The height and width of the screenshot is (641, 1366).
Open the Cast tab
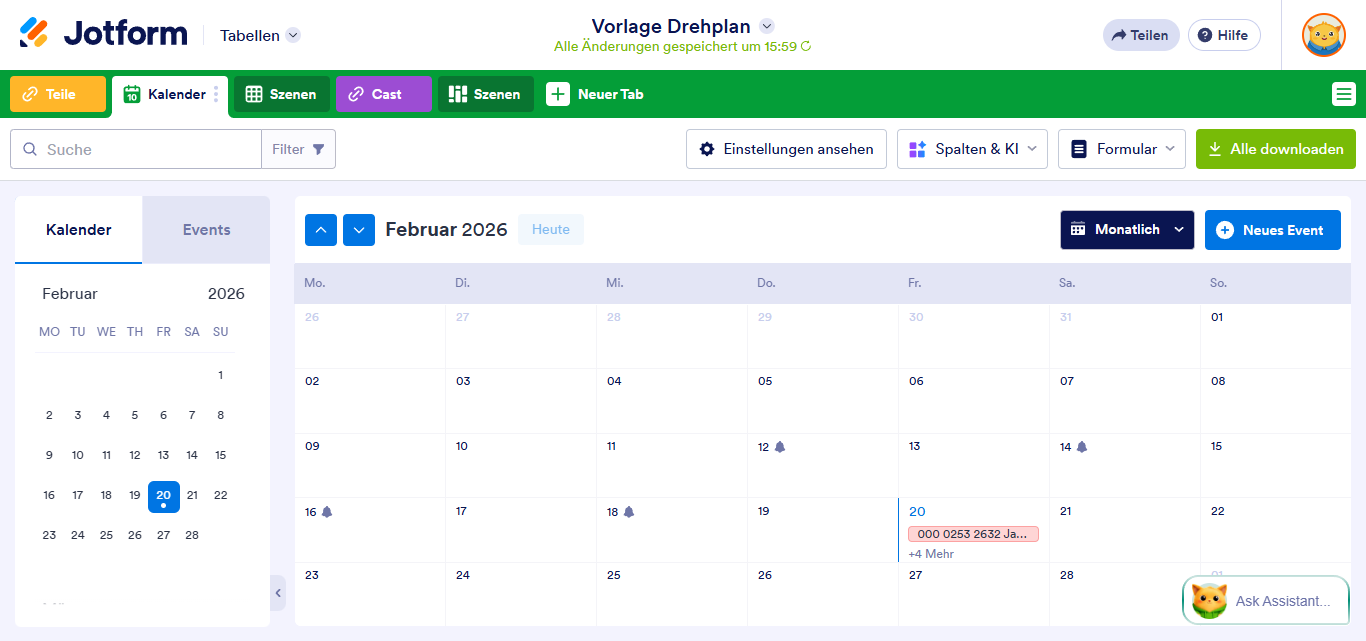pos(383,94)
